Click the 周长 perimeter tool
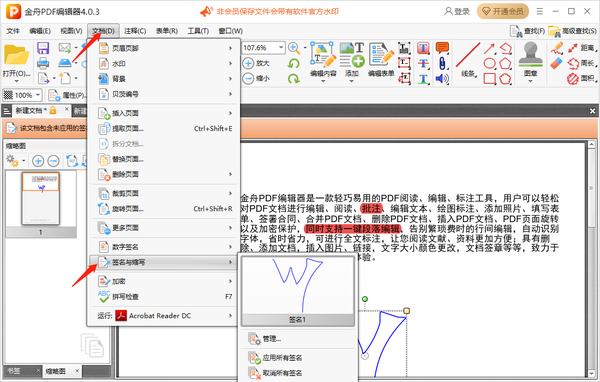Viewport: 600px width, 382px height. tap(582, 63)
